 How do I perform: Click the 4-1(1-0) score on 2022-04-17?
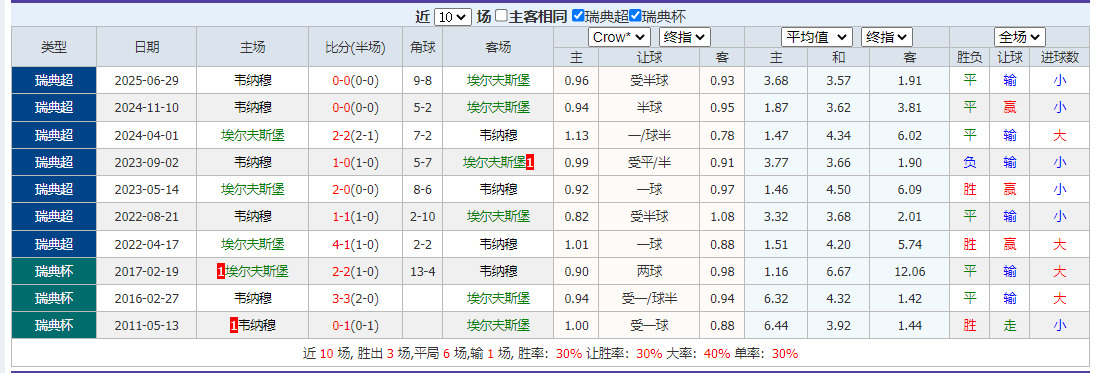coord(355,244)
